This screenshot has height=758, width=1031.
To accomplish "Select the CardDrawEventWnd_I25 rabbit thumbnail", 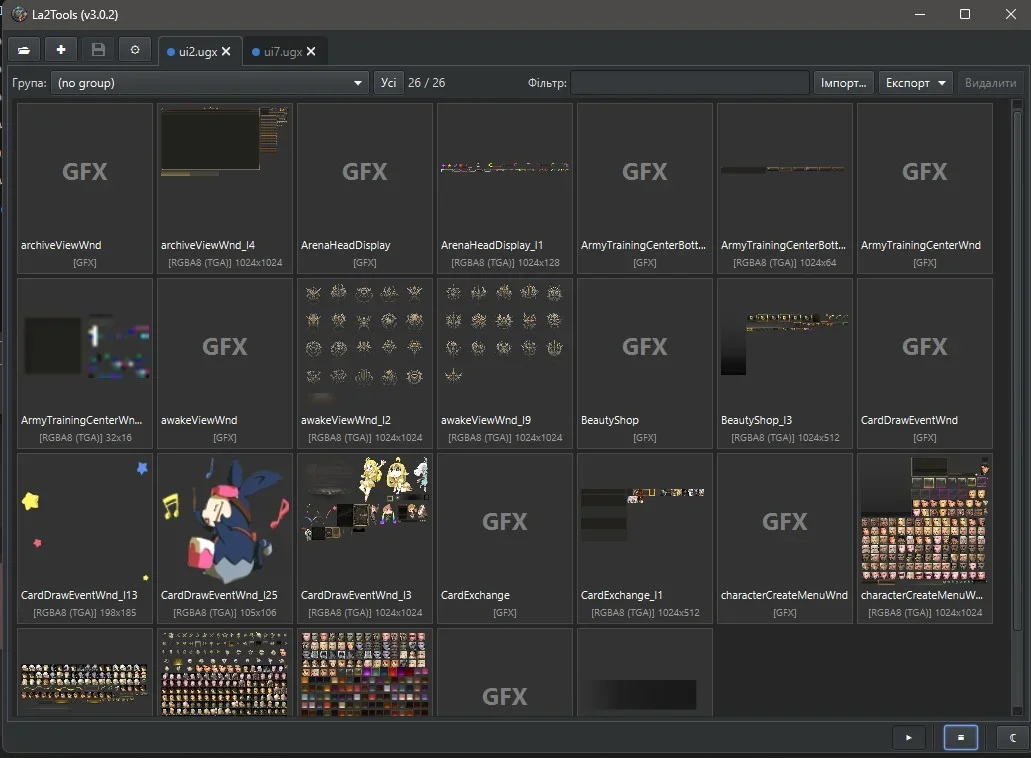I will pyautogui.click(x=225, y=538).
